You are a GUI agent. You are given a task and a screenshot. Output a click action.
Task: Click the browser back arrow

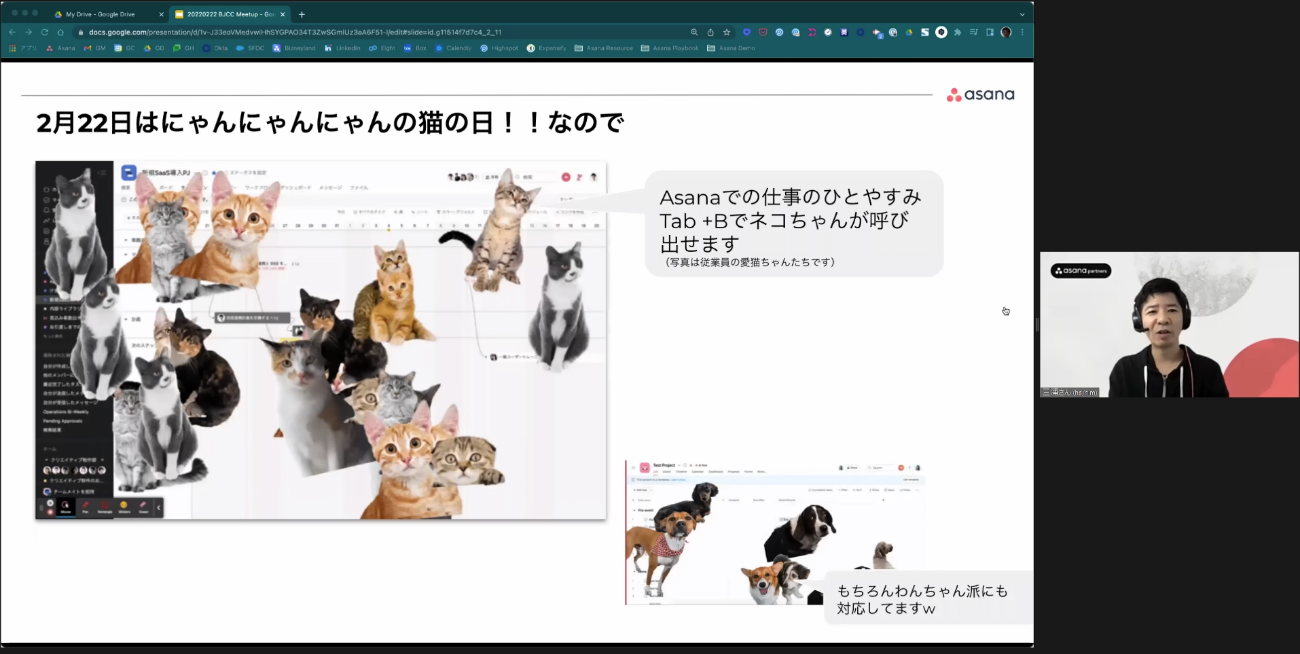point(12,32)
